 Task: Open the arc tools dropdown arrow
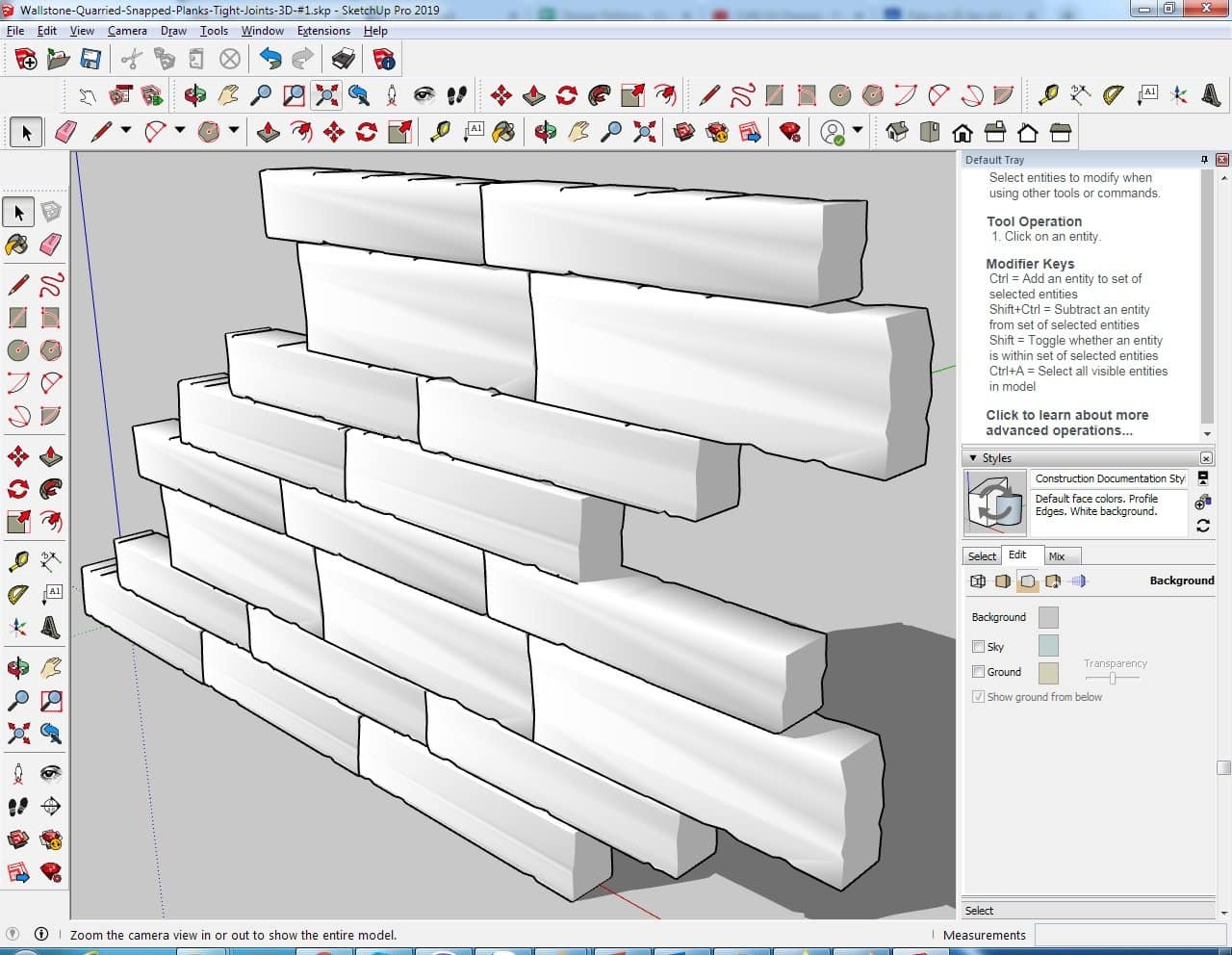(179, 131)
